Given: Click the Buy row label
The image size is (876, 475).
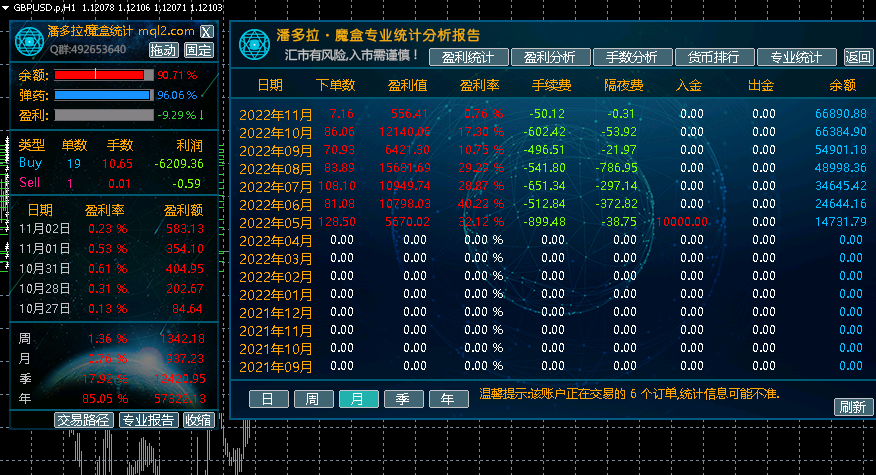Looking at the screenshot, I should coord(30,163).
